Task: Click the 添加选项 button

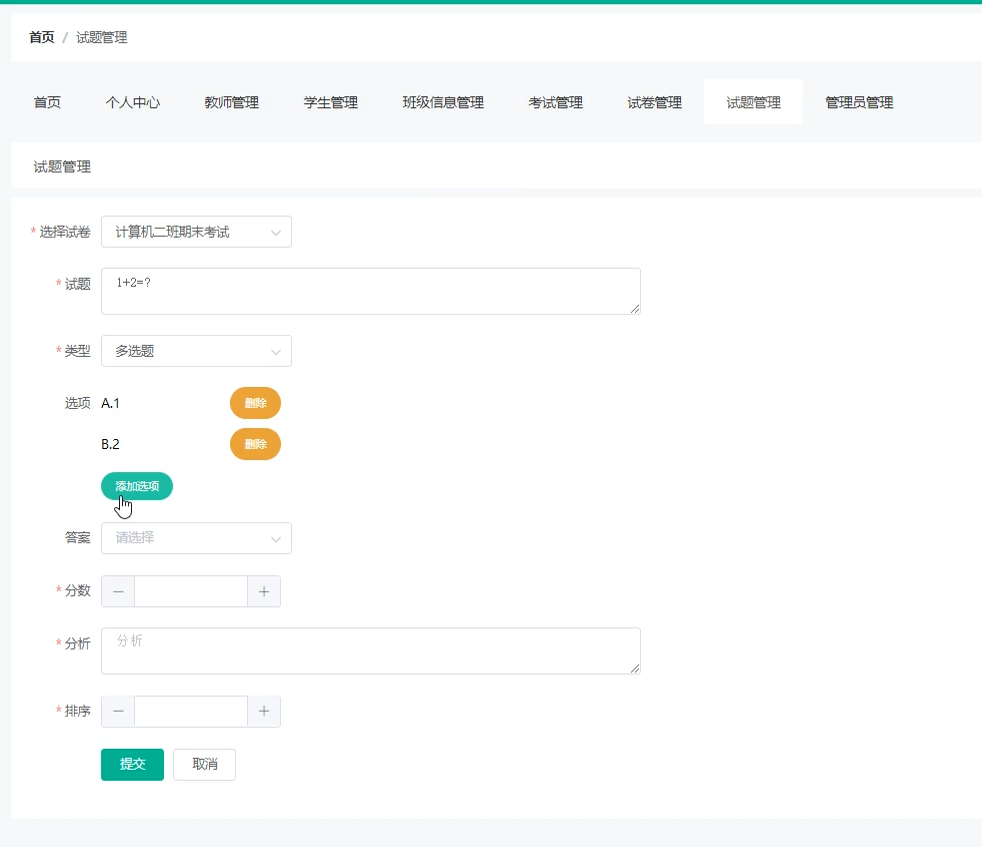Action: [137, 486]
